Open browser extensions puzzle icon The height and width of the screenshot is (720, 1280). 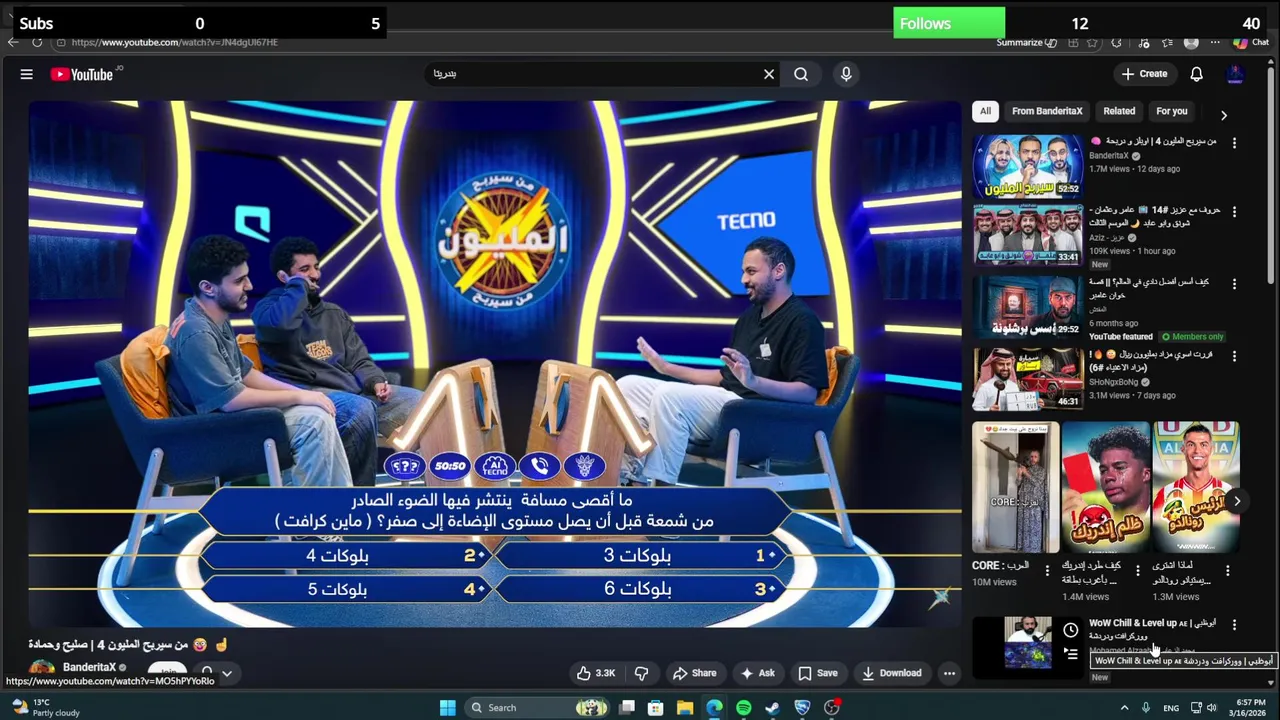pyautogui.click(x=1117, y=42)
